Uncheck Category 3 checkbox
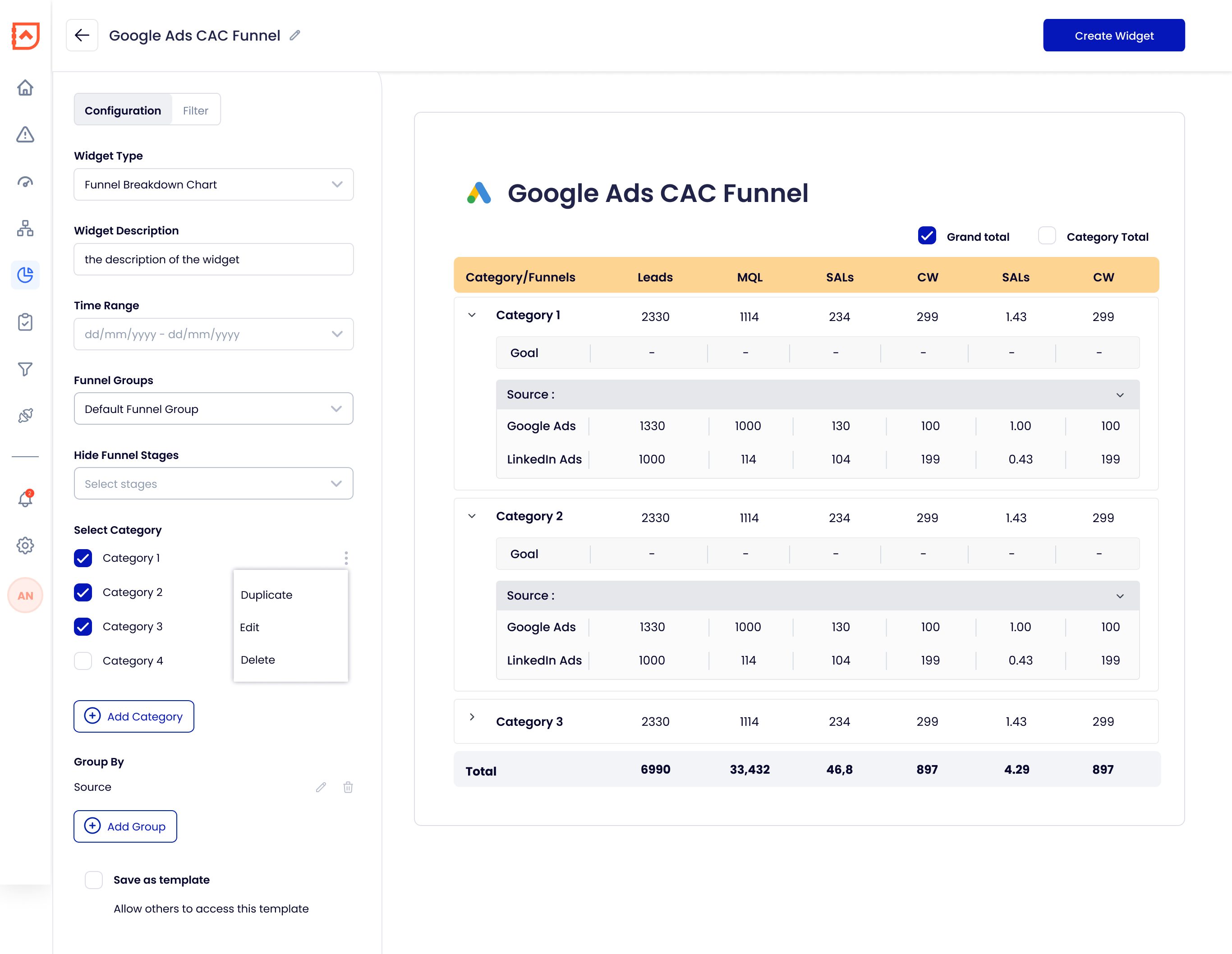The height and width of the screenshot is (954, 1232). [x=83, y=626]
